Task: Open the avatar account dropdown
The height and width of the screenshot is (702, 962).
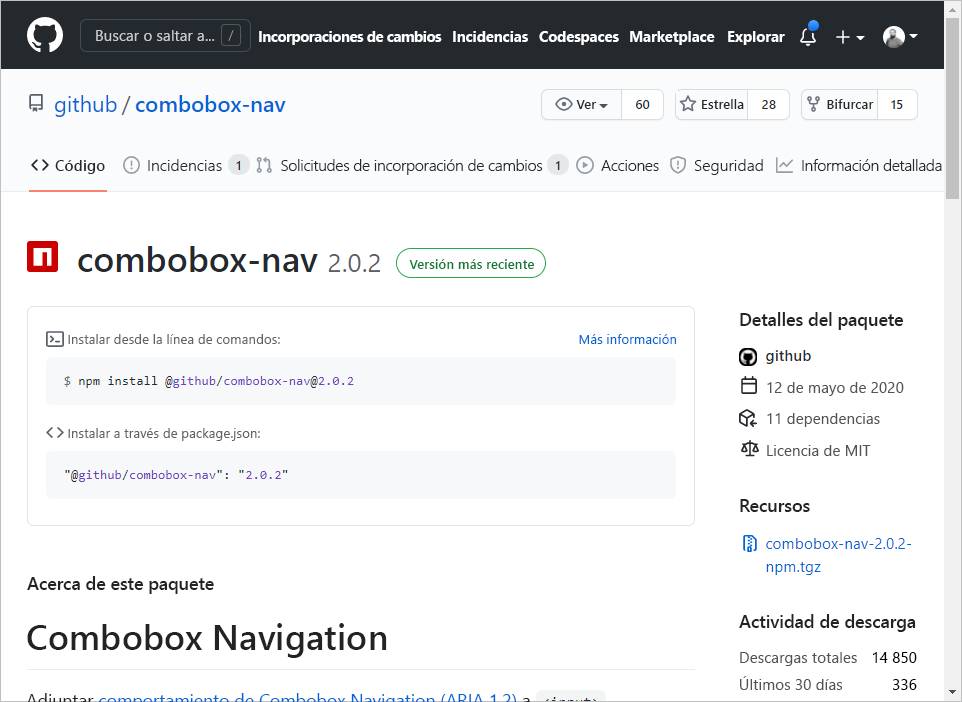Action: tap(897, 37)
